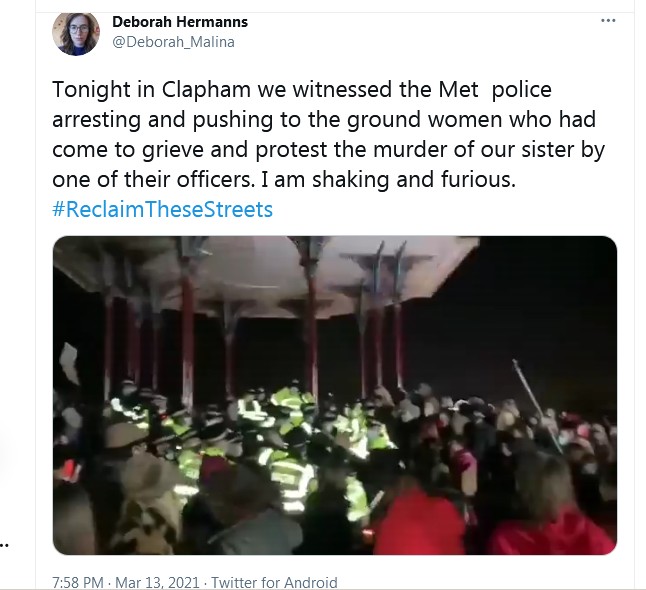The height and width of the screenshot is (590, 646).
Task: Click the white placard held up in video
Action: pyautogui.click(x=70, y=363)
